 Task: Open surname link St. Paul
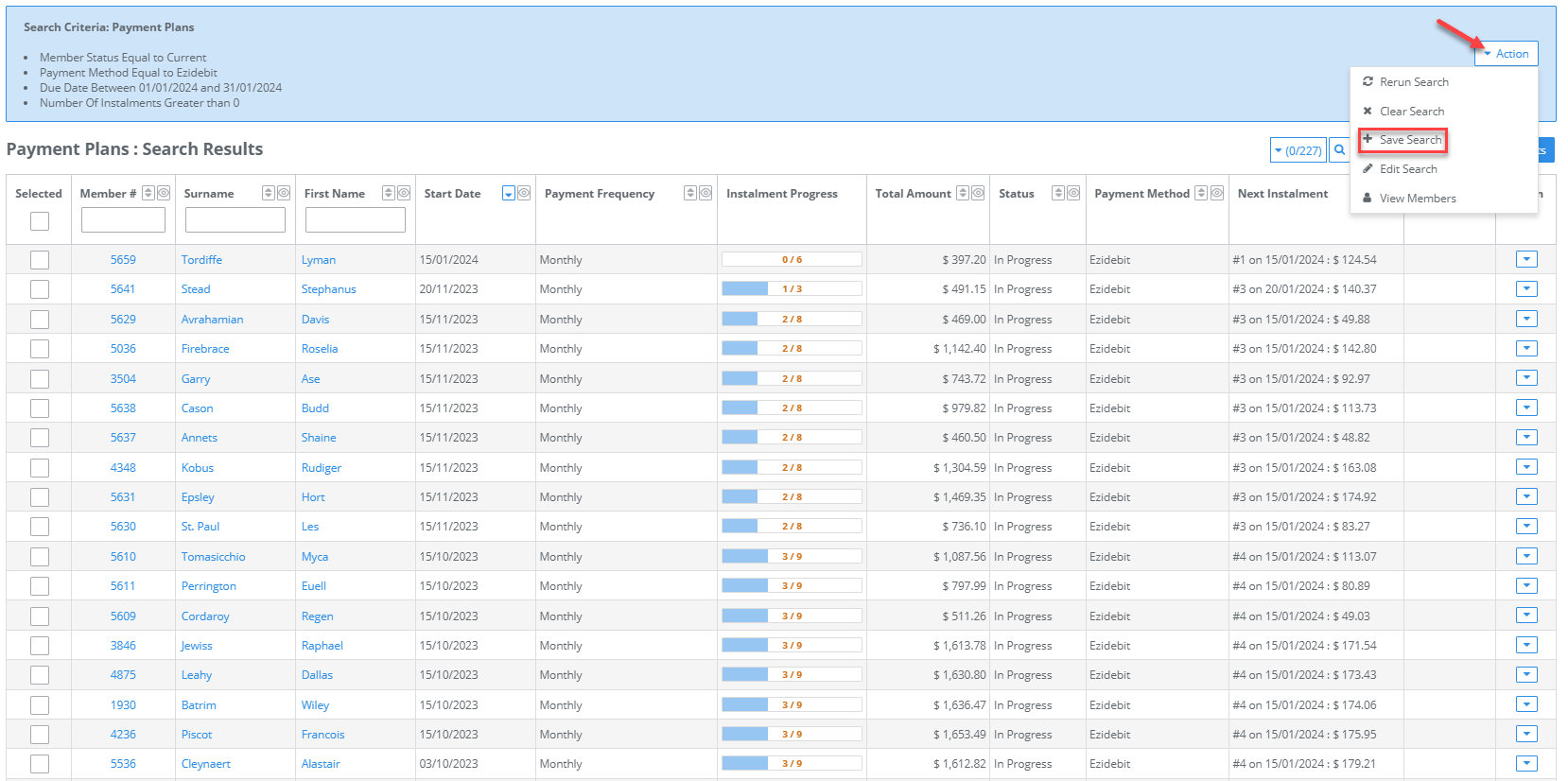coord(200,527)
